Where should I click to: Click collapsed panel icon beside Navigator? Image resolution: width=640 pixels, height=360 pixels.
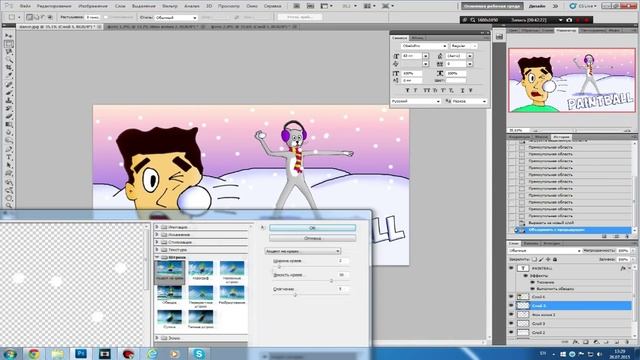coord(499,37)
